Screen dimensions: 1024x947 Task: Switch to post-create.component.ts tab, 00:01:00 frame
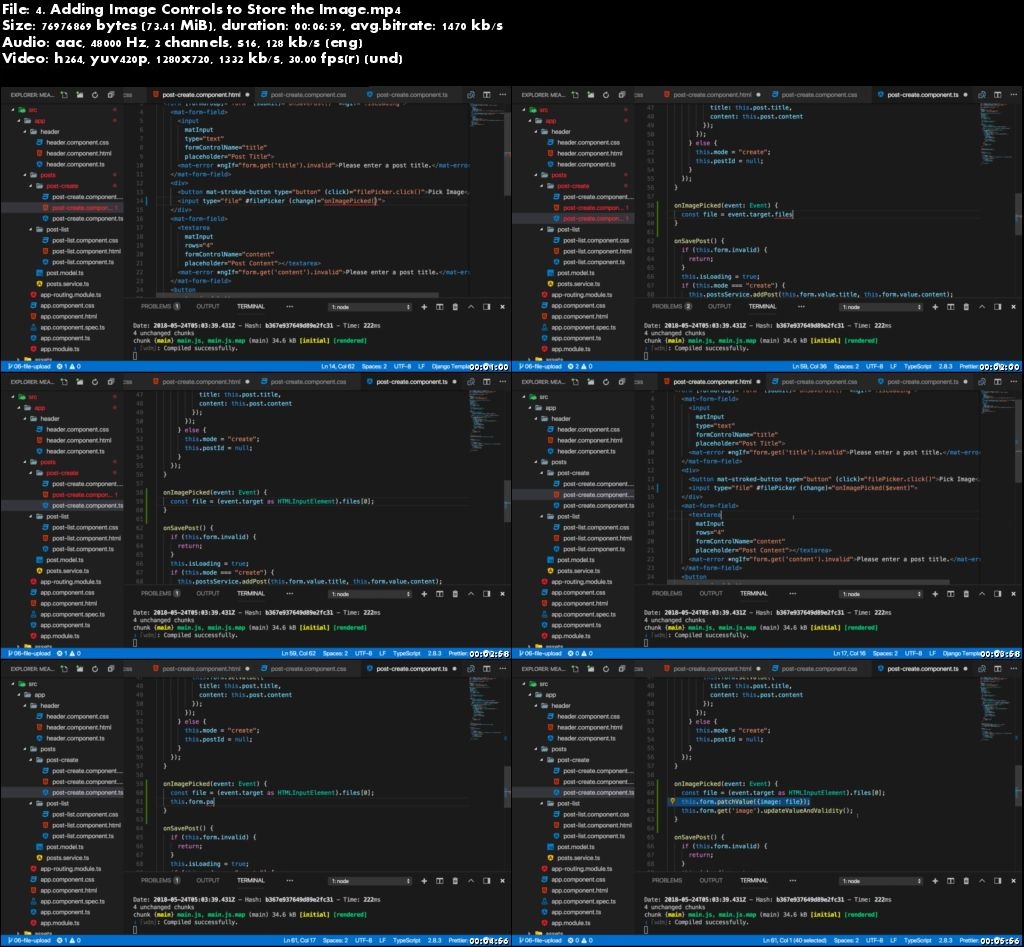(411, 95)
